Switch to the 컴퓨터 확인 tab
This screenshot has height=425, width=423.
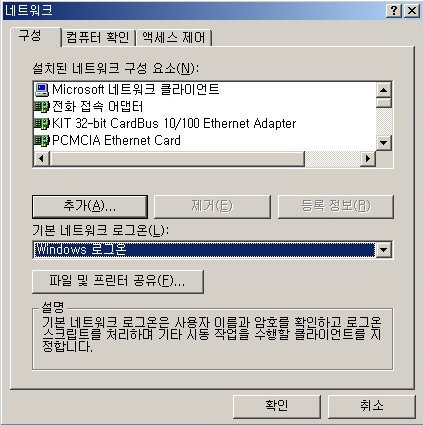(x=98, y=37)
